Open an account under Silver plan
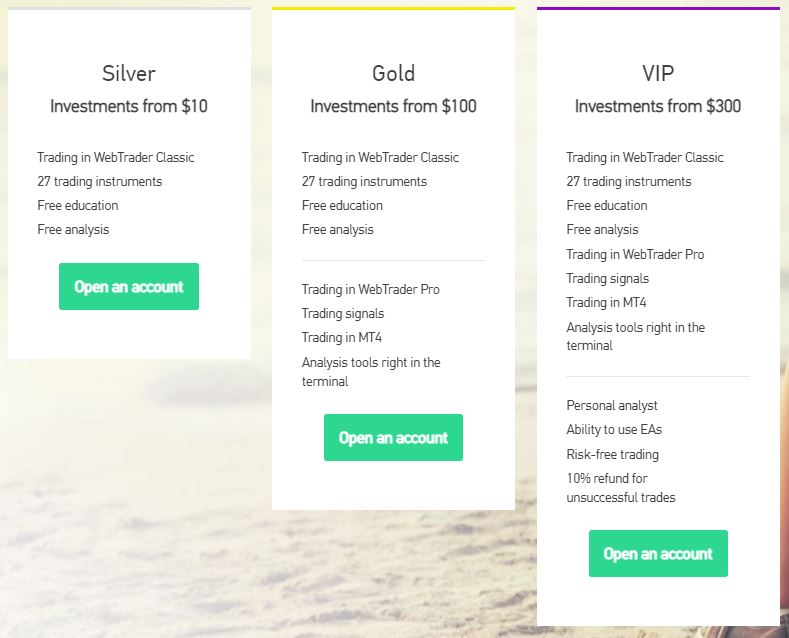The image size is (789, 638). coord(129,286)
